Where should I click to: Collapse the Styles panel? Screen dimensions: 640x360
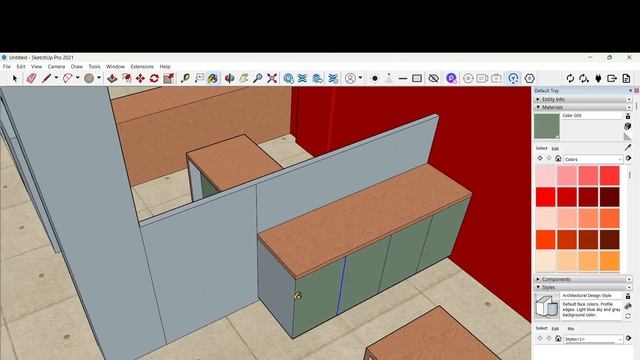tap(582, 287)
